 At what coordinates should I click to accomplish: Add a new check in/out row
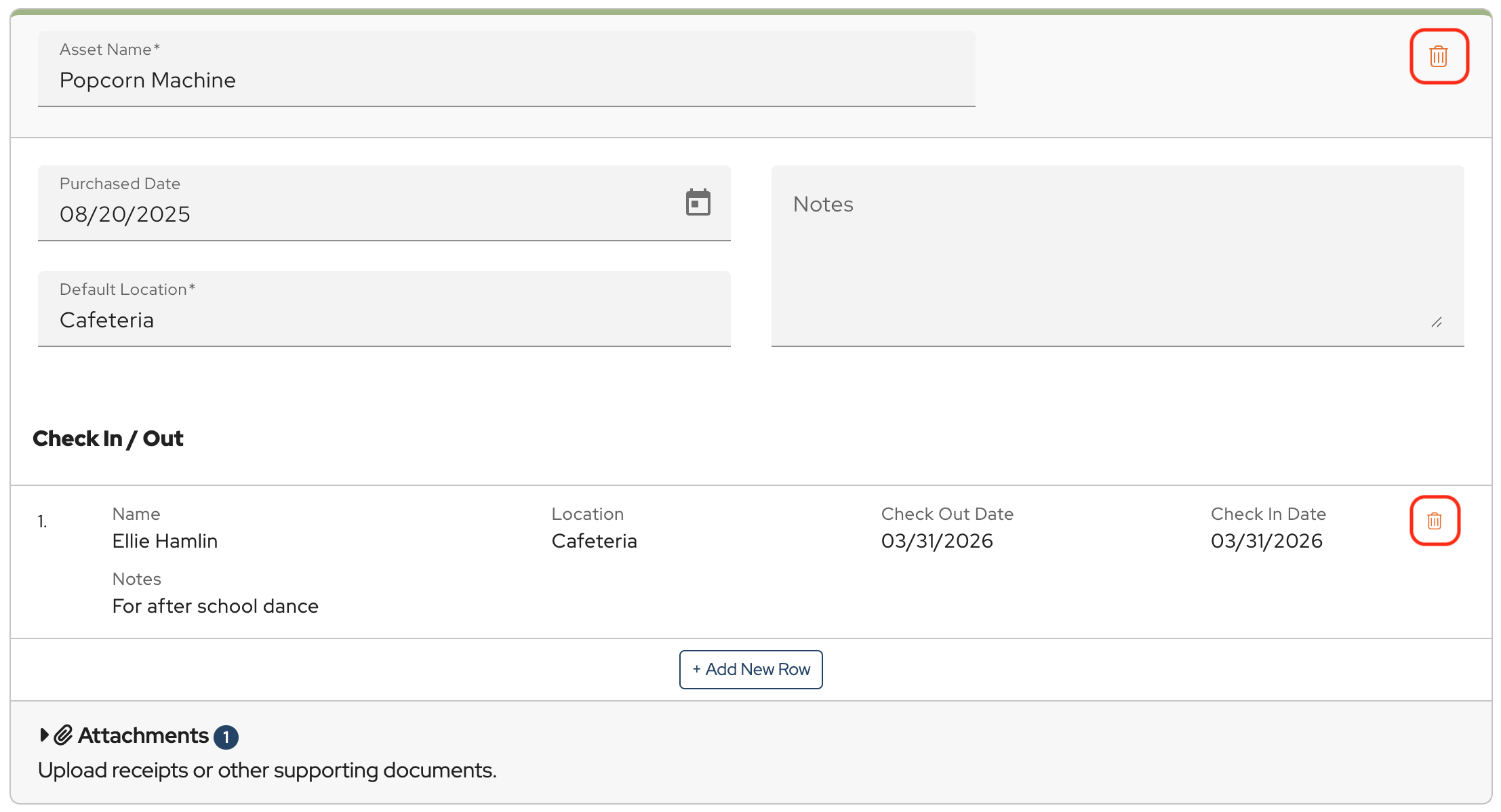pos(750,669)
